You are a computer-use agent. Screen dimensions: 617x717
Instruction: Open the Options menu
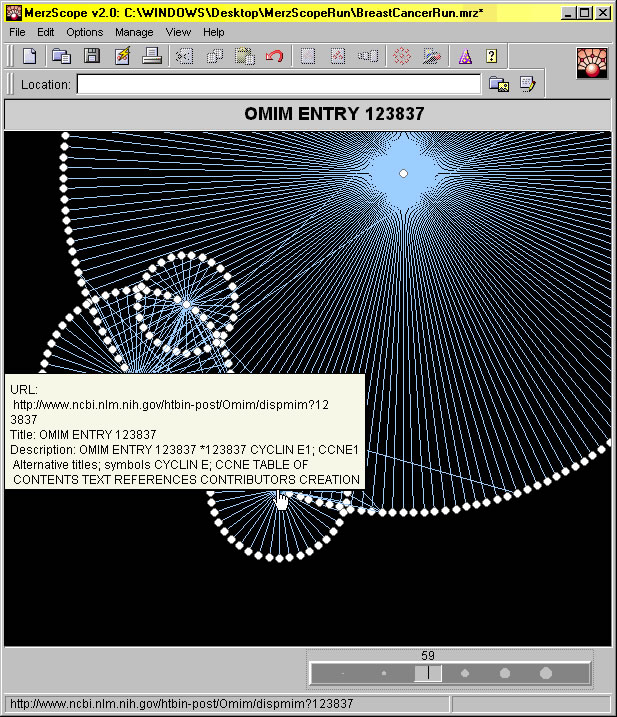(x=85, y=32)
